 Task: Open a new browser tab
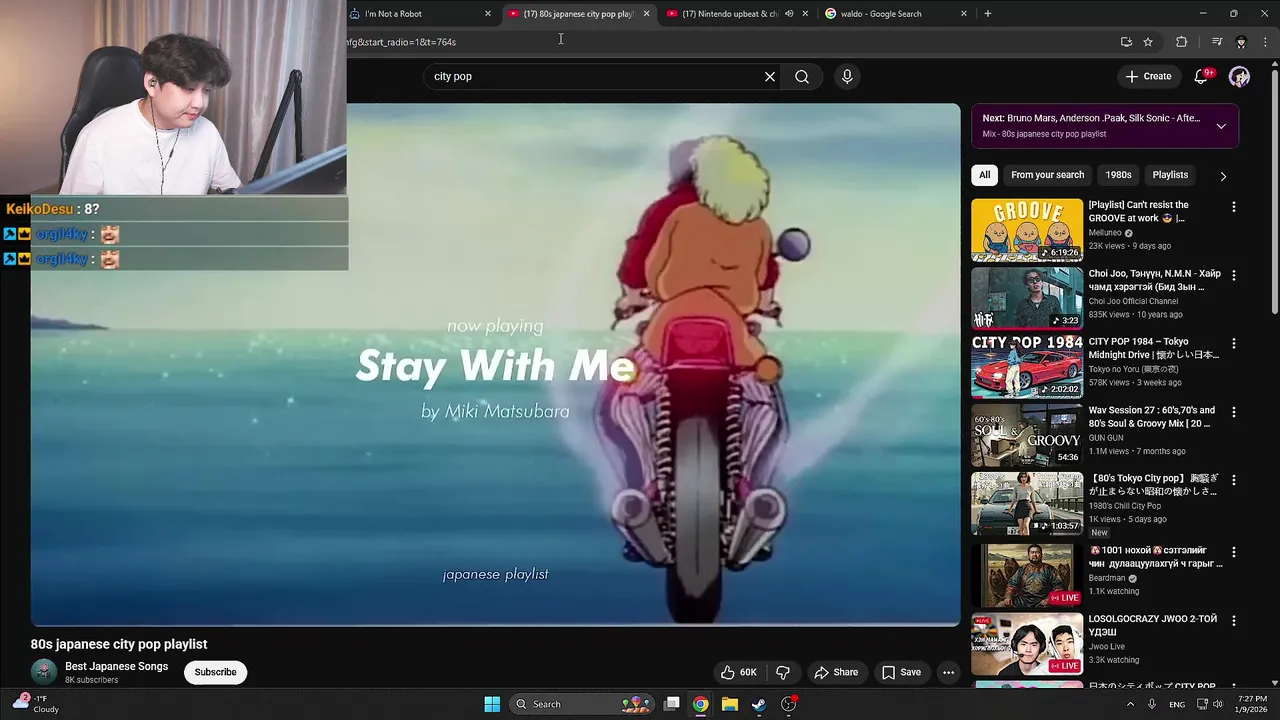point(988,14)
